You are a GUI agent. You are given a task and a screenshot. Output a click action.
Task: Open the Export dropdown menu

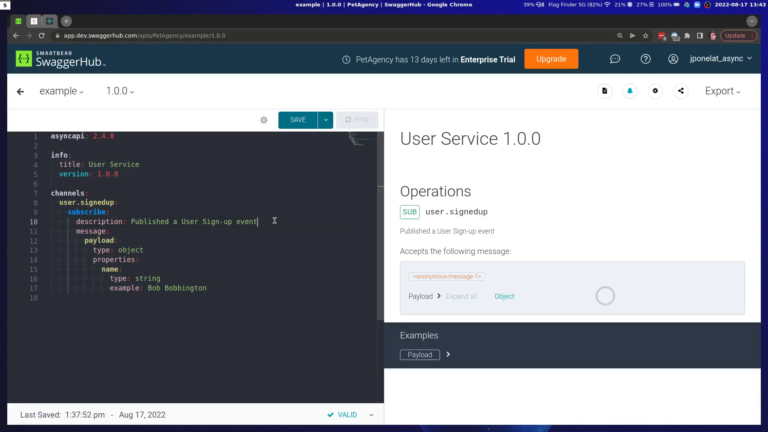point(722,91)
